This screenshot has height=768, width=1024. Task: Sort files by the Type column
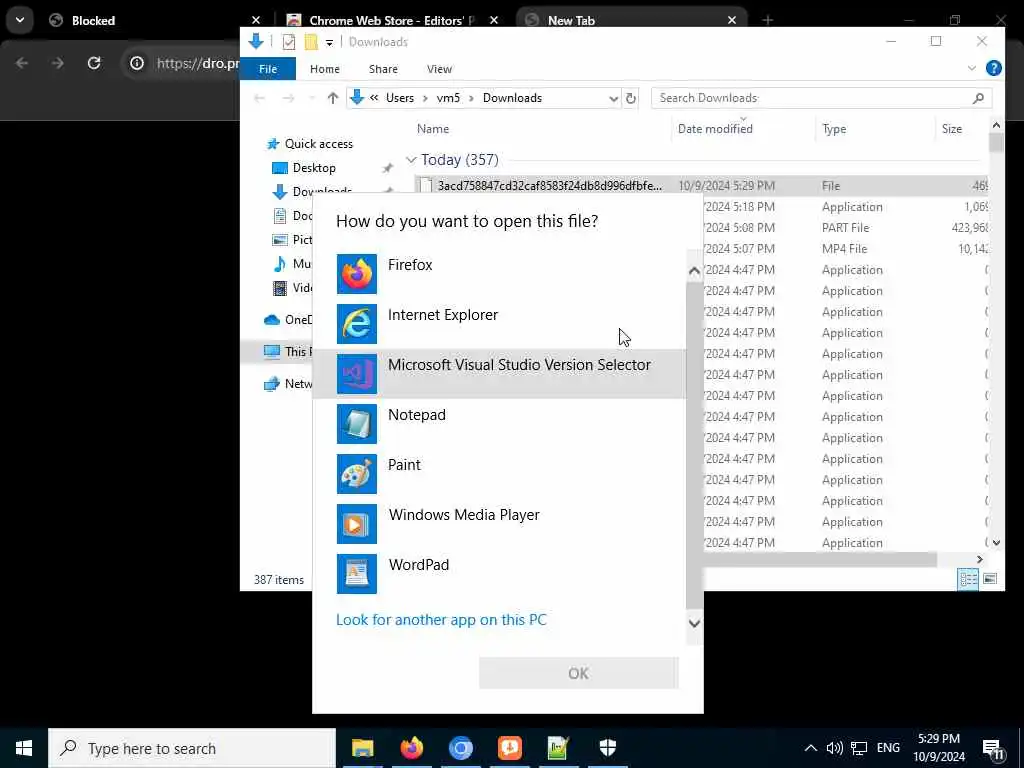834,129
